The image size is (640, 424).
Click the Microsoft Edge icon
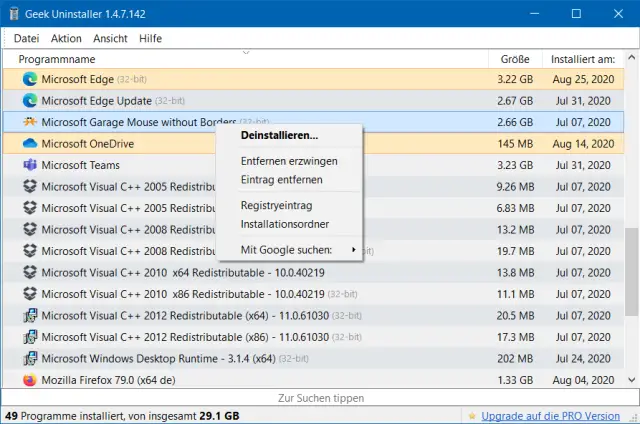click(x=29, y=79)
